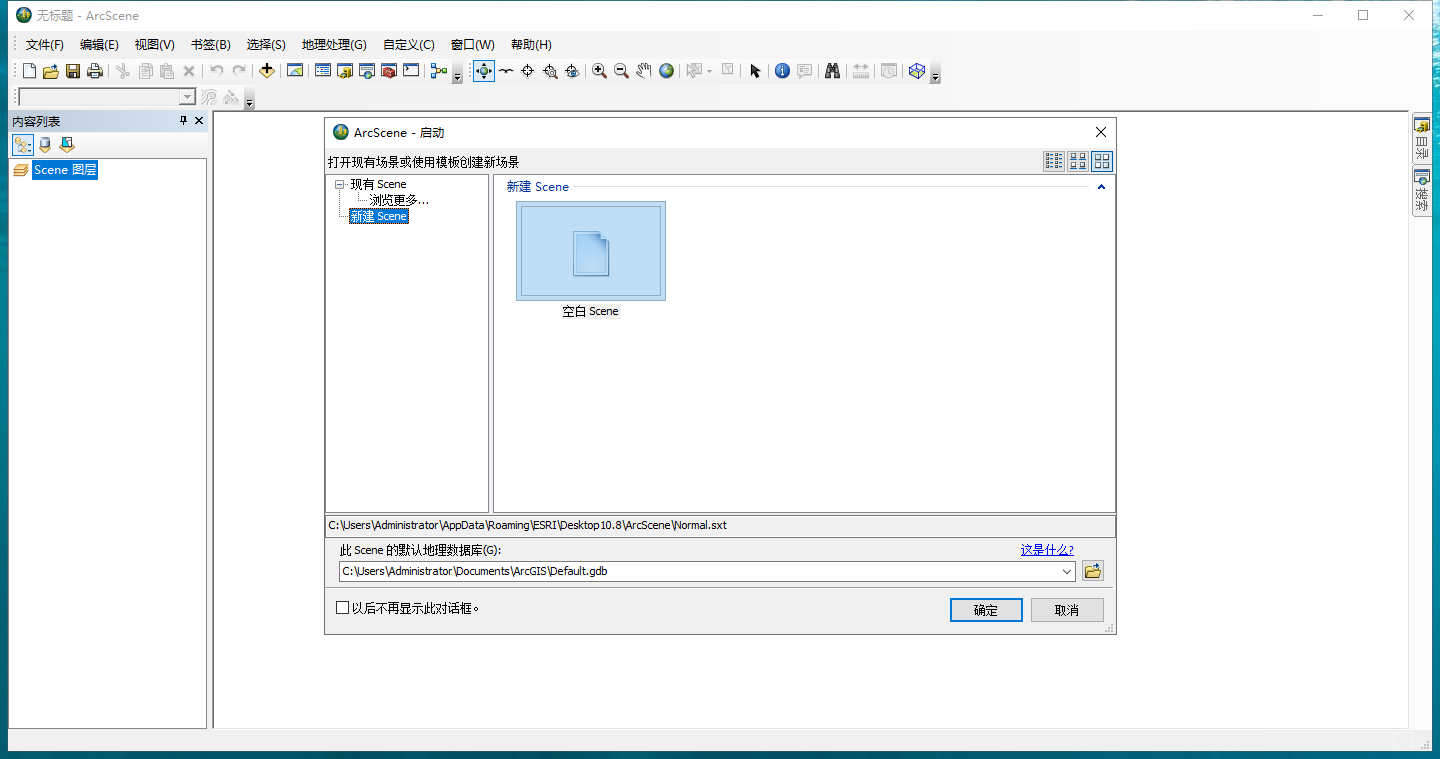The width and height of the screenshot is (1440, 759).
Task: Click the 取消 button
Action: (1067, 610)
